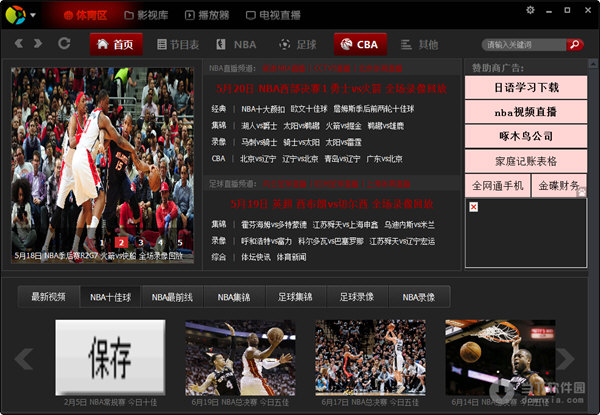Open the 播放器 player tab

click(207, 15)
